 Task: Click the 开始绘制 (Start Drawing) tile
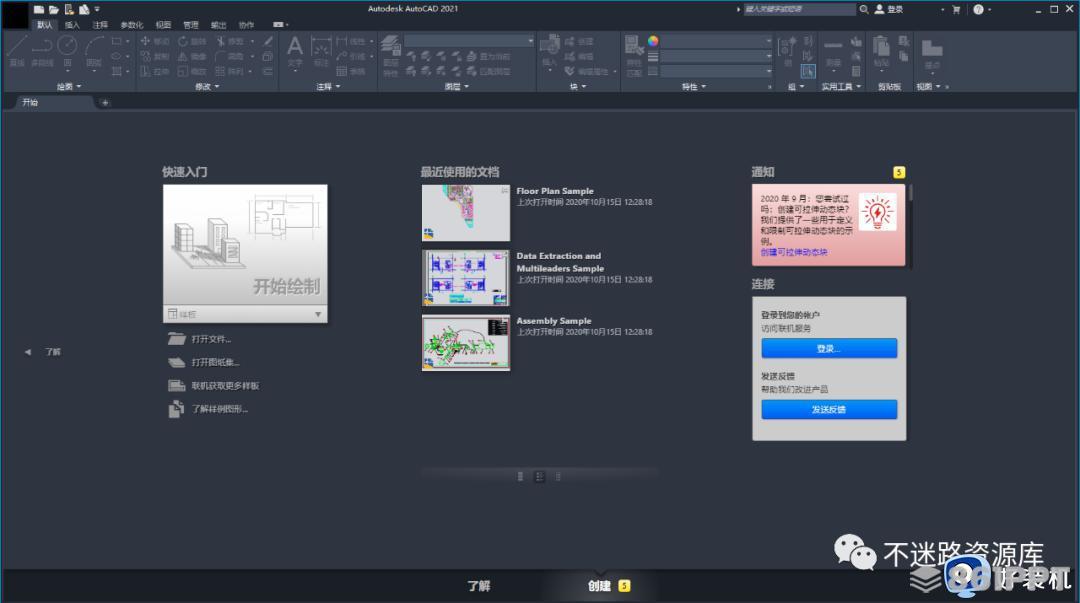(x=245, y=245)
